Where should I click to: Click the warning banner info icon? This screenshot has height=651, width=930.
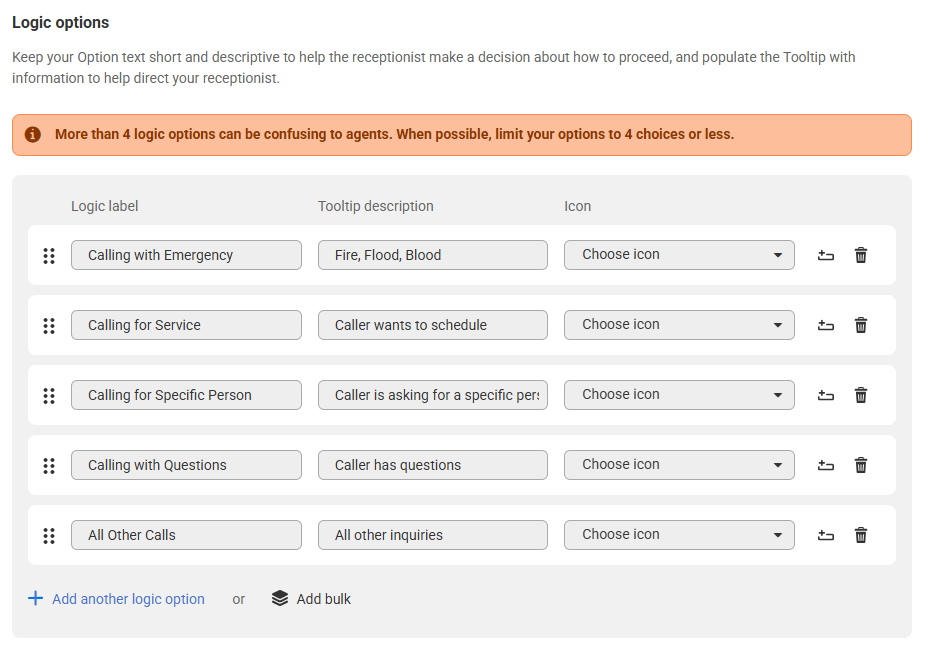pyautogui.click(x=33, y=135)
